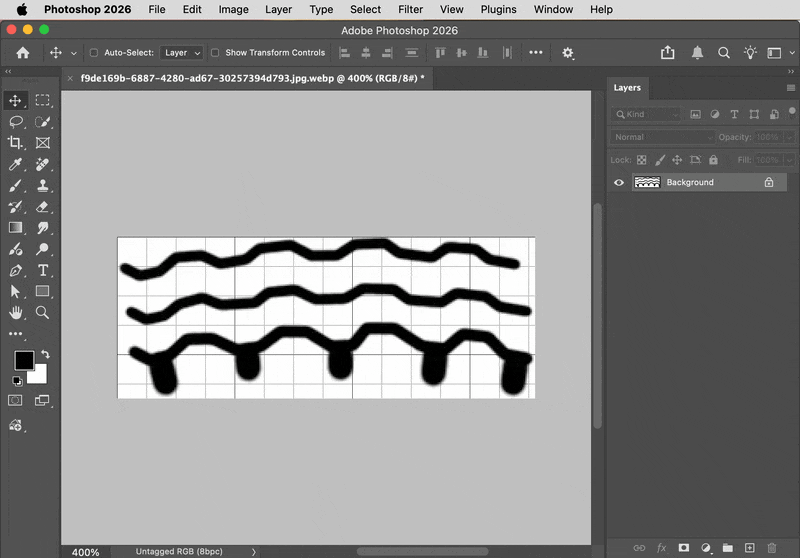Set the white background color swatch
This screenshot has width=800, height=558.
(x=39, y=376)
